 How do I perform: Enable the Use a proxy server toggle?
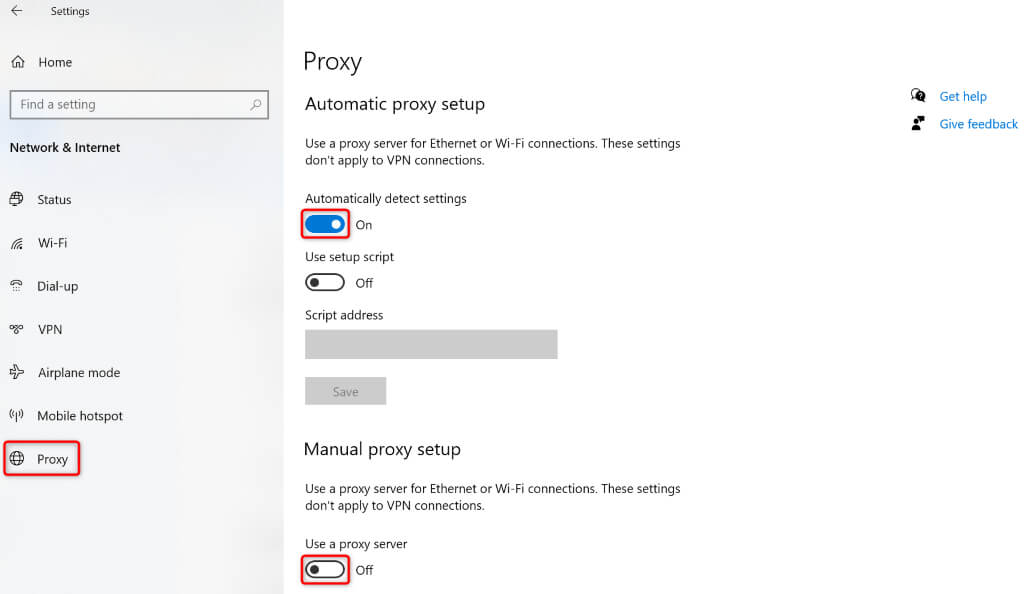pos(325,570)
